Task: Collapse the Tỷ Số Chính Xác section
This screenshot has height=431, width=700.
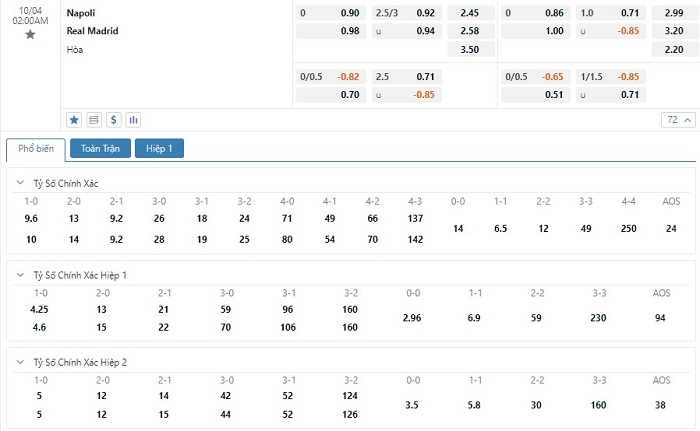Action: (22, 183)
